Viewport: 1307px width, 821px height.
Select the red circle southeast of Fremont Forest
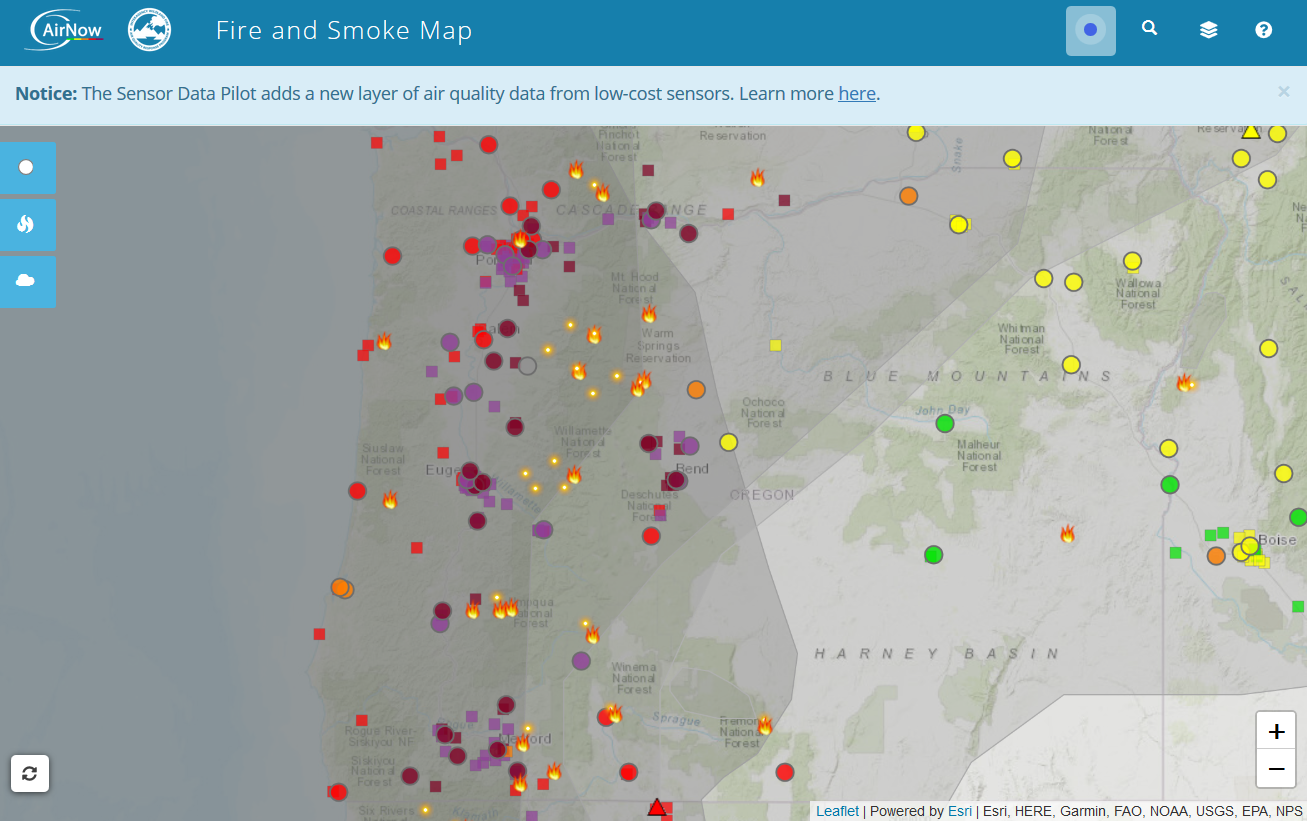[x=785, y=772]
